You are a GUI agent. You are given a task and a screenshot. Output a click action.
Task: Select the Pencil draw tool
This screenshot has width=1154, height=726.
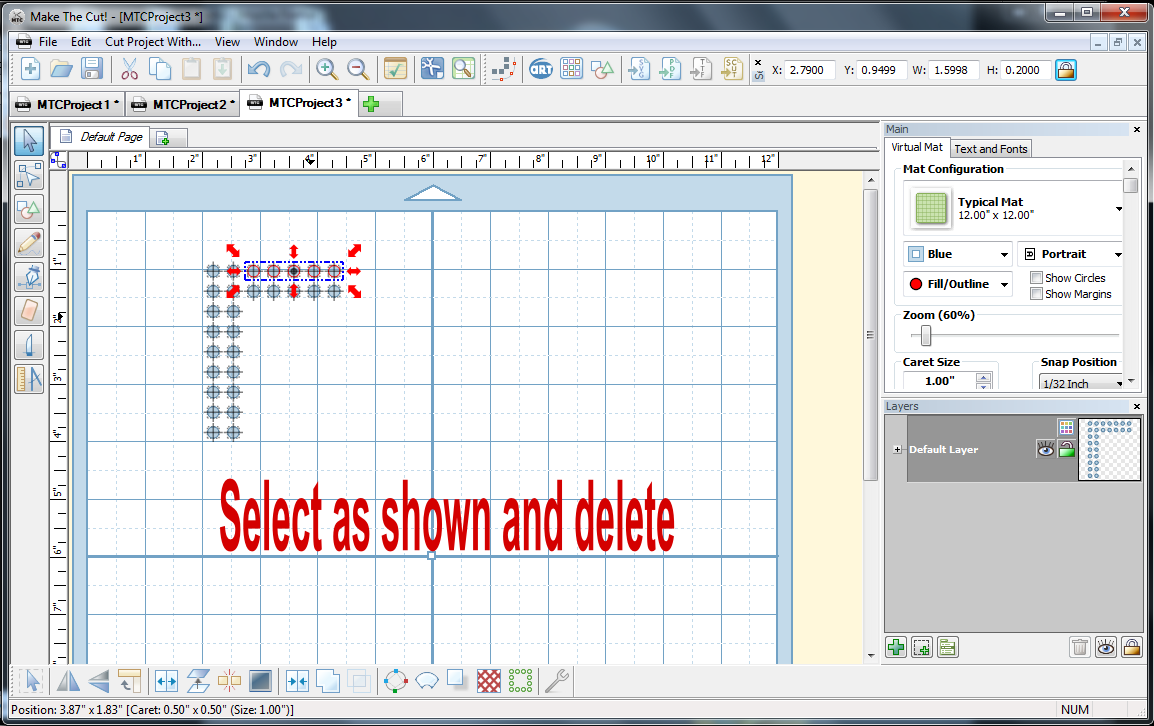point(29,243)
